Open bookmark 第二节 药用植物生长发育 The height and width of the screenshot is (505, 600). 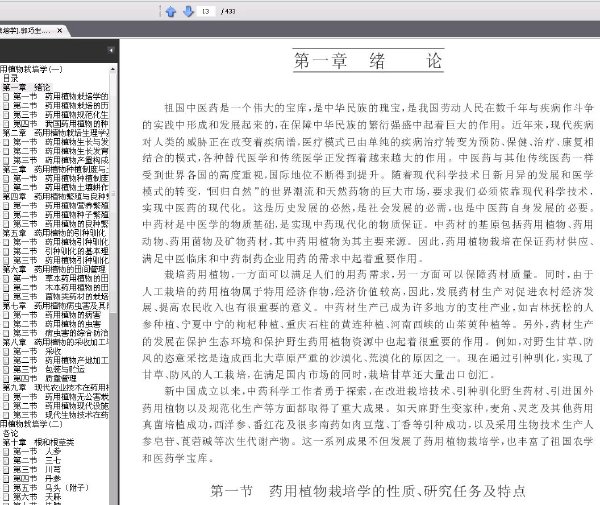(61, 151)
